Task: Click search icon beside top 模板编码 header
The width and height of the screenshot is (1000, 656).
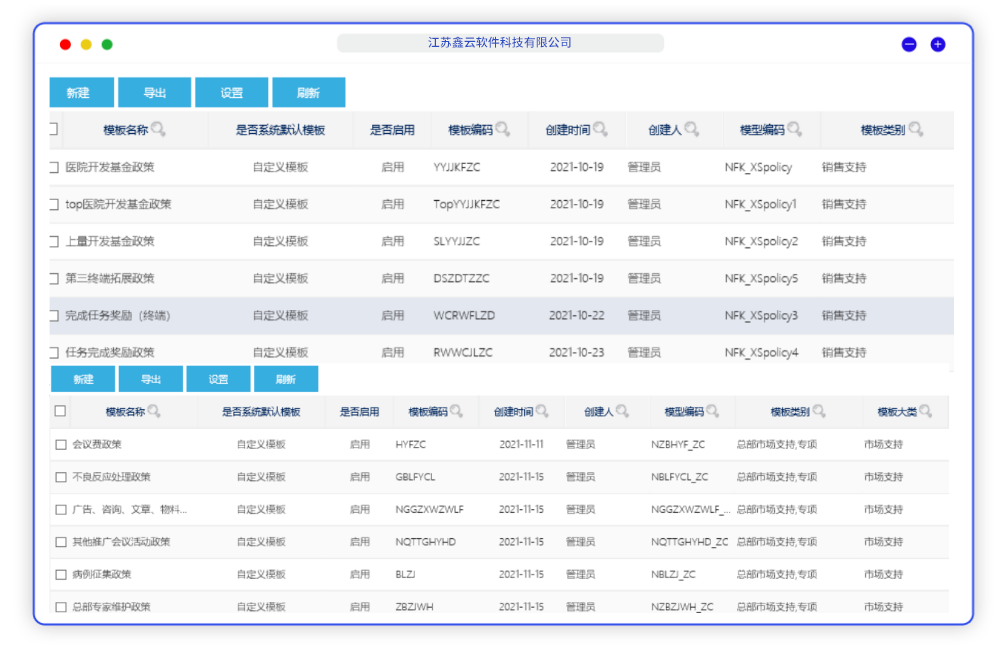Action: (x=503, y=130)
